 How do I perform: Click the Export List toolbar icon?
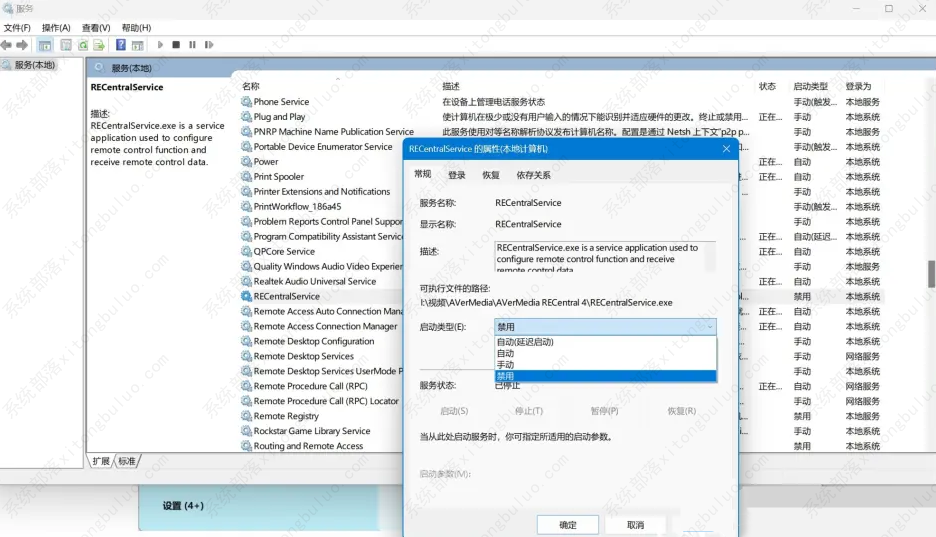pos(99,45)
